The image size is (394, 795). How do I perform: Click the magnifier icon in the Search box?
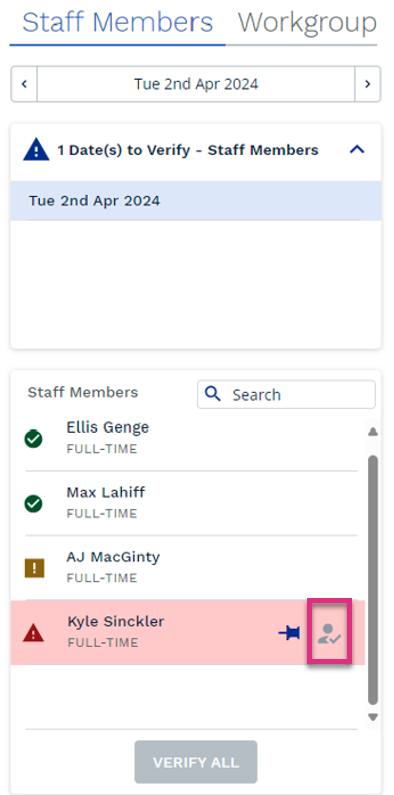click(214, 394)
